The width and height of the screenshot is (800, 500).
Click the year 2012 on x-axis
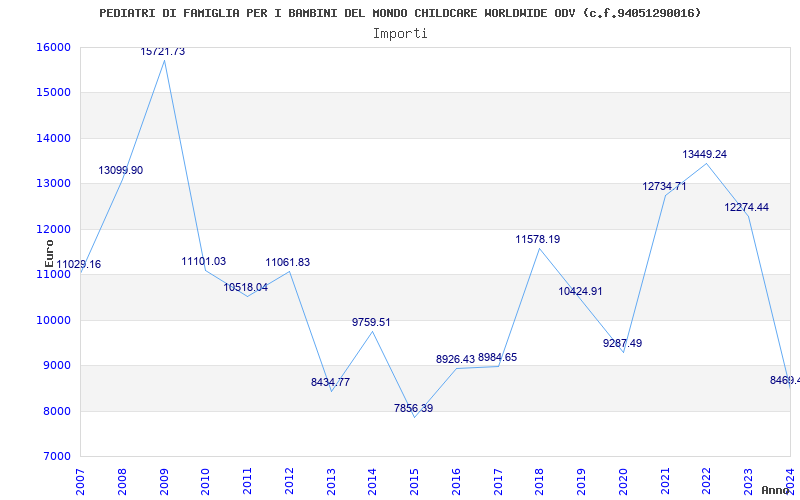pyautogui.click(x=289, y=481)
